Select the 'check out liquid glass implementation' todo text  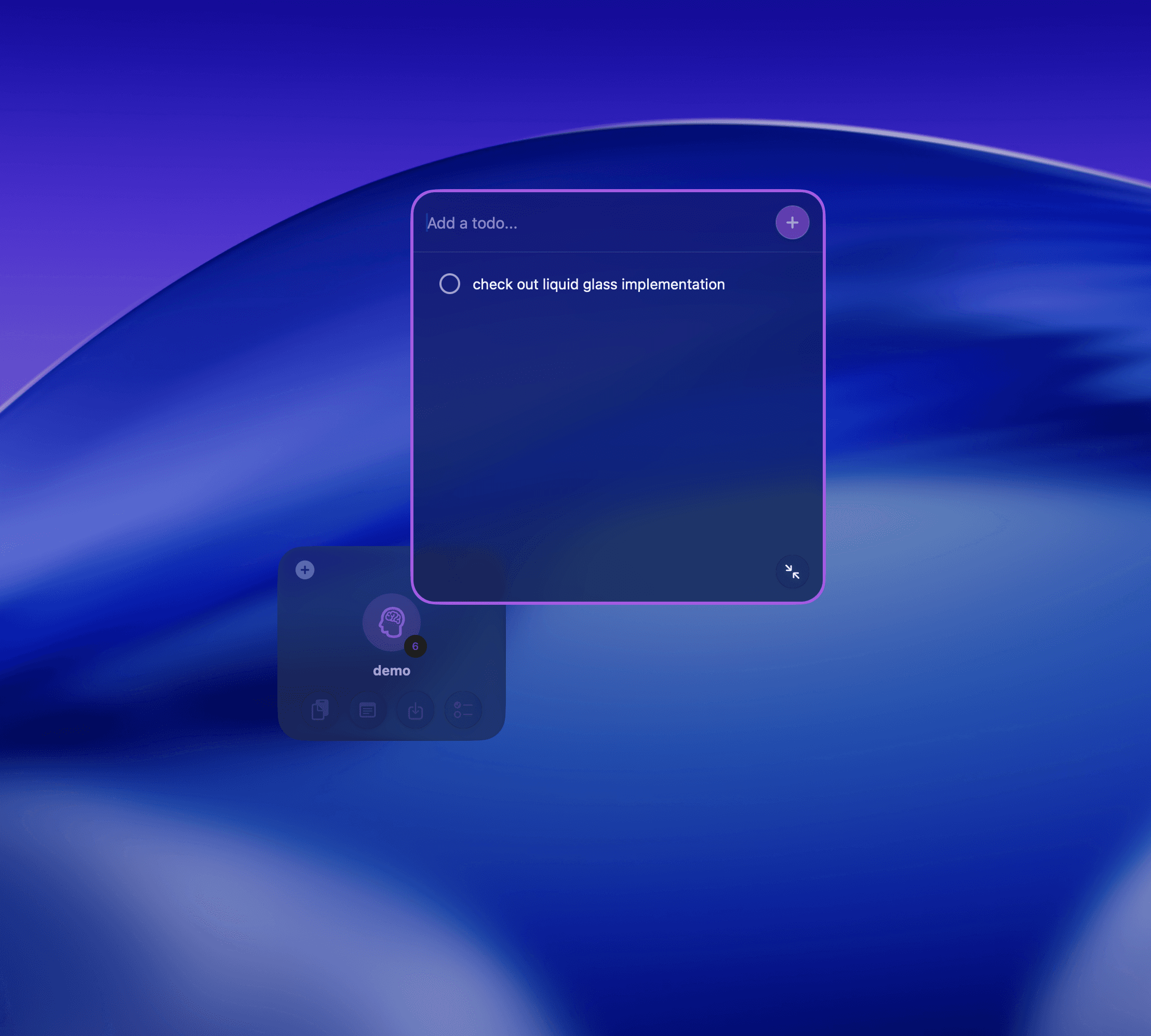(x=598, y=284)
